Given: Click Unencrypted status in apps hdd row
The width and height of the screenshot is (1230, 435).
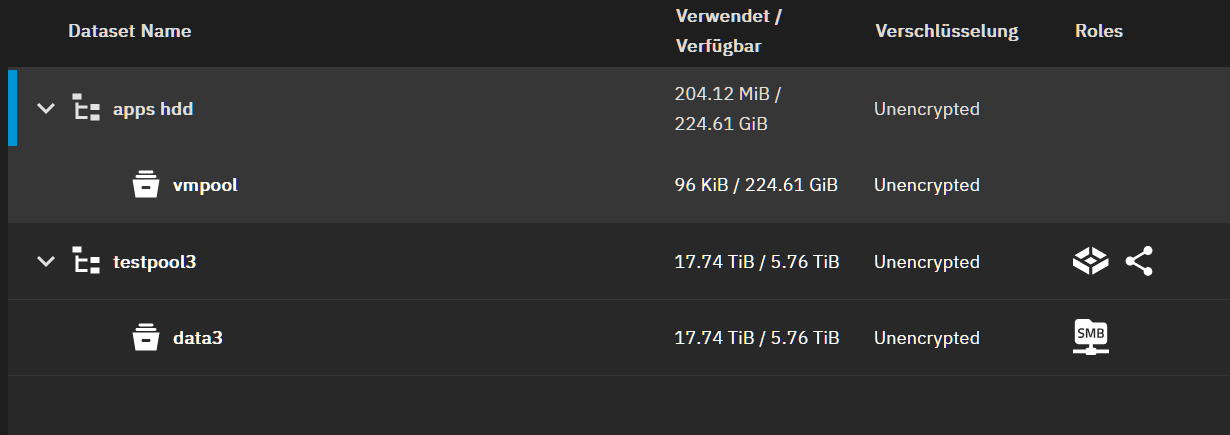Looking at the screenshot, I should 926,109.
